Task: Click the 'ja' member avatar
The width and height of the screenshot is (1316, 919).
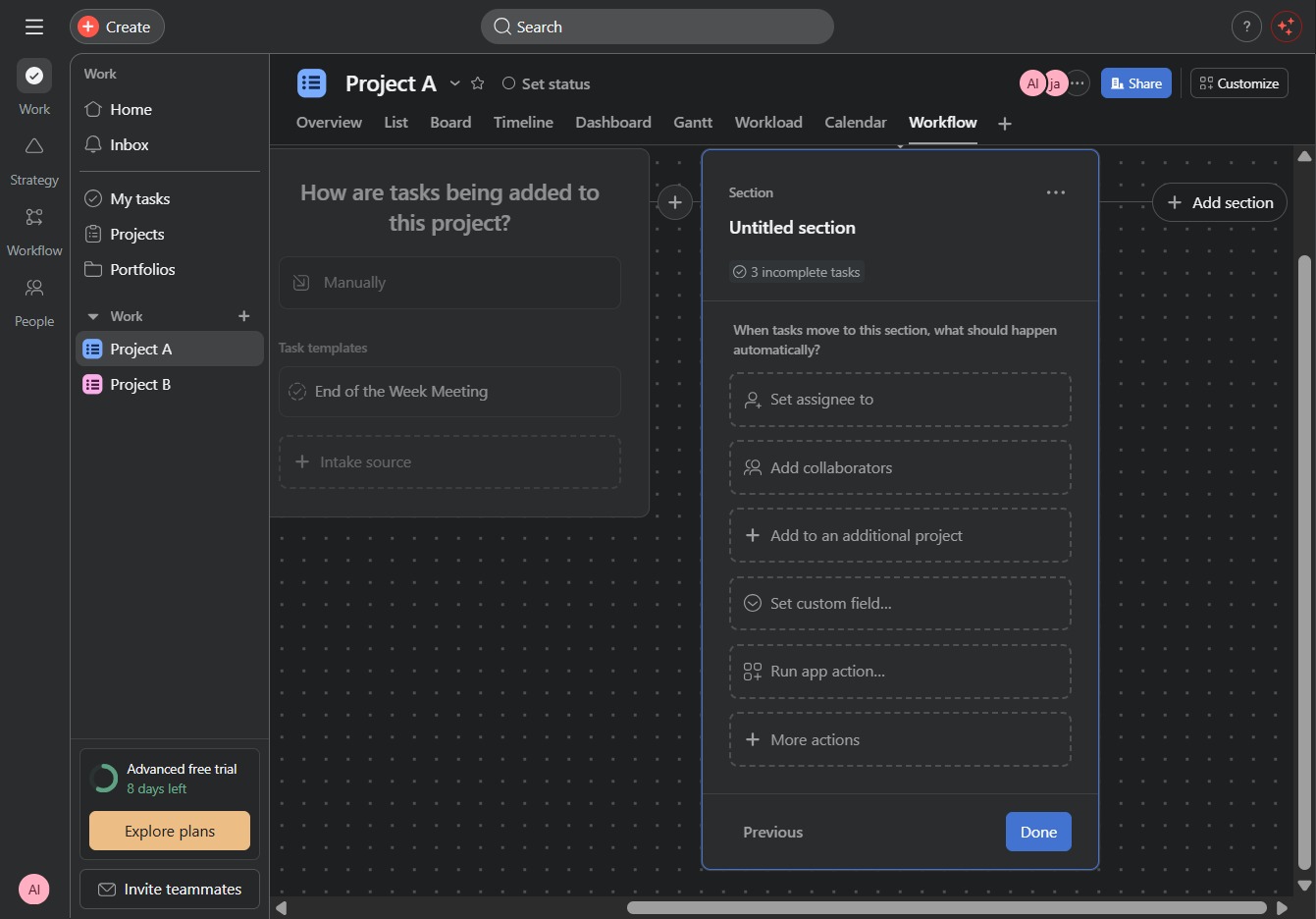Action: click(1055, 83)
